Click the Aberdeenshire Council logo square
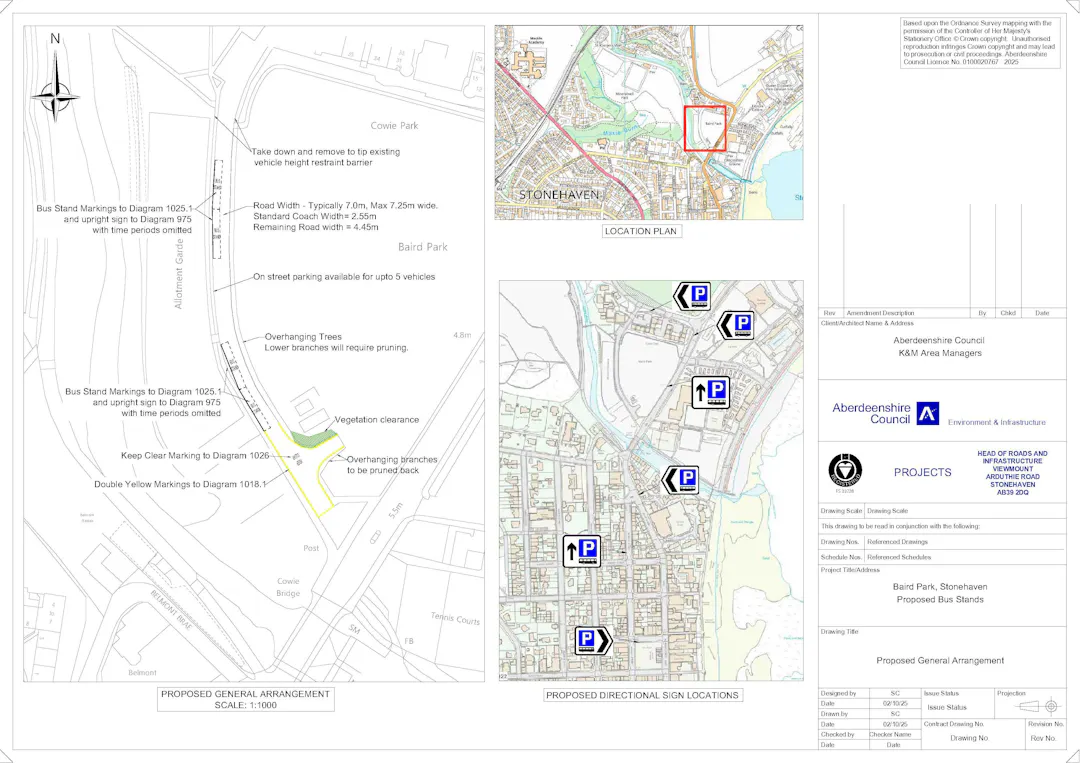 pos(927,413)
